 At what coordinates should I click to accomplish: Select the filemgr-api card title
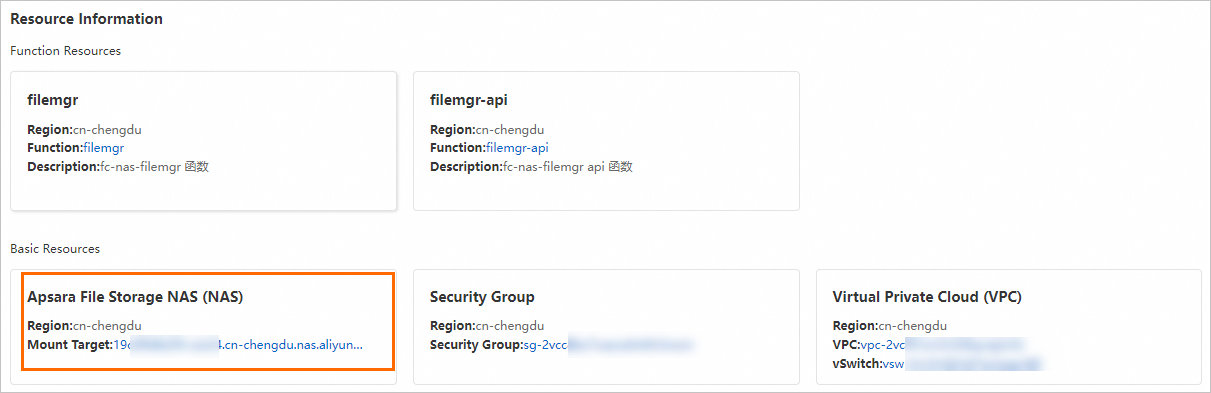click(x=469, y=100)
